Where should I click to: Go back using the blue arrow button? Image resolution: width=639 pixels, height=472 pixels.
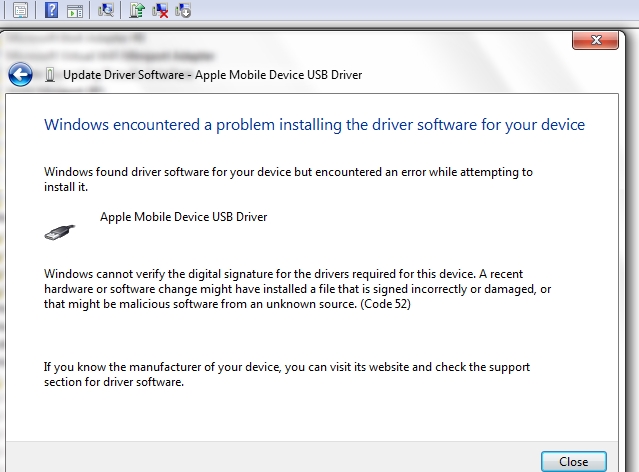[x=20, y=74]
